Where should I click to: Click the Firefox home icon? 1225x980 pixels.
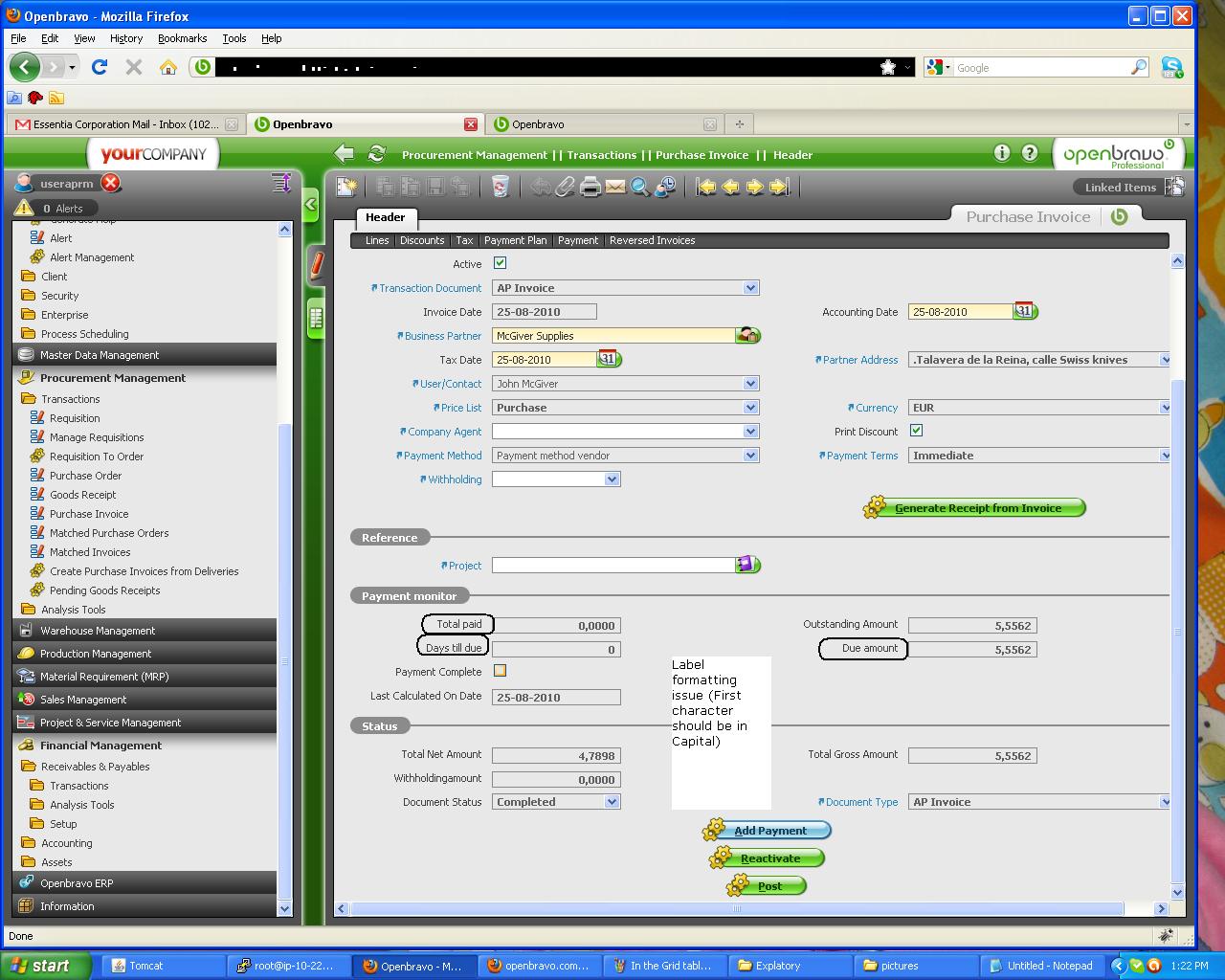(x=168, y=67)
